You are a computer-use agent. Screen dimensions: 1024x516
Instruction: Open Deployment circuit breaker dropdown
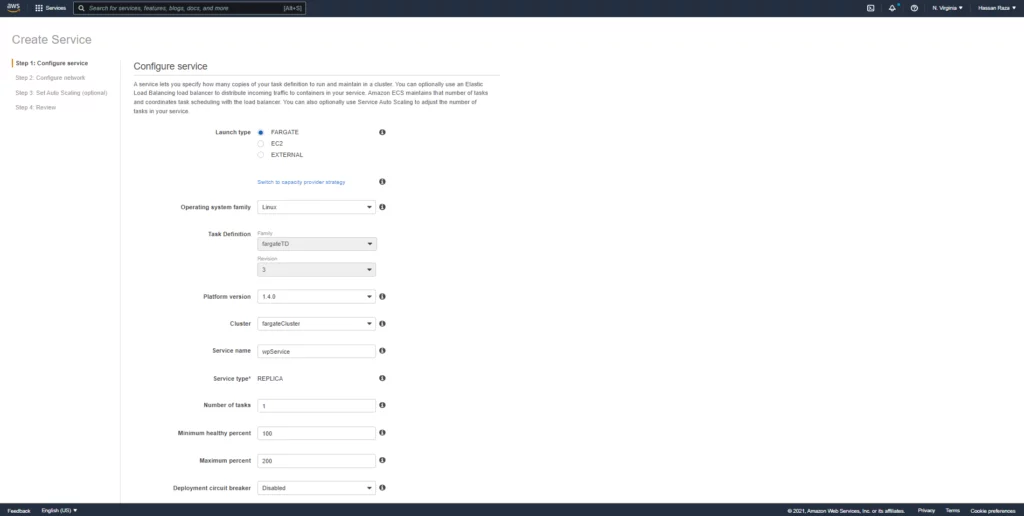coord(316,488)
